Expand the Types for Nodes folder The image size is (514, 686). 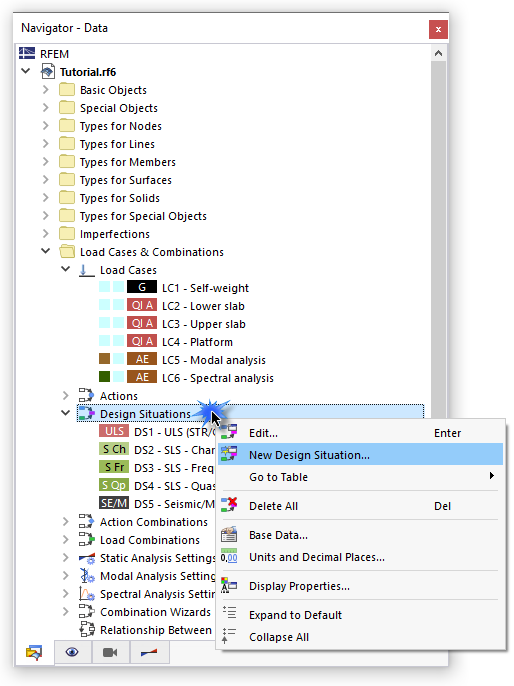[x=45, y=125]
